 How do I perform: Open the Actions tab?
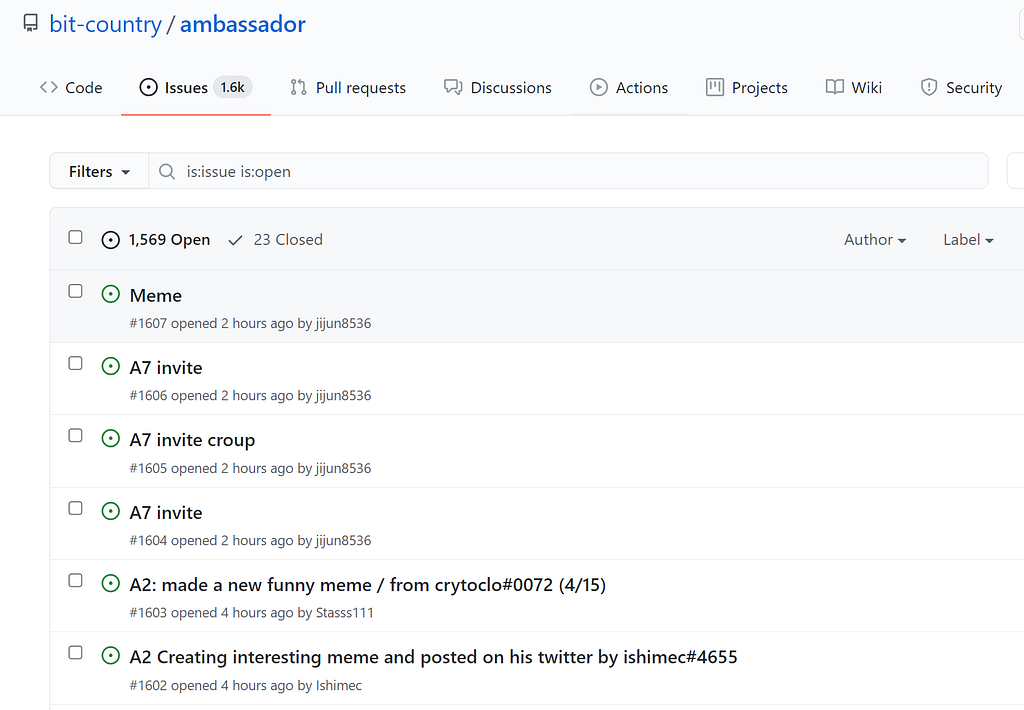629,88
